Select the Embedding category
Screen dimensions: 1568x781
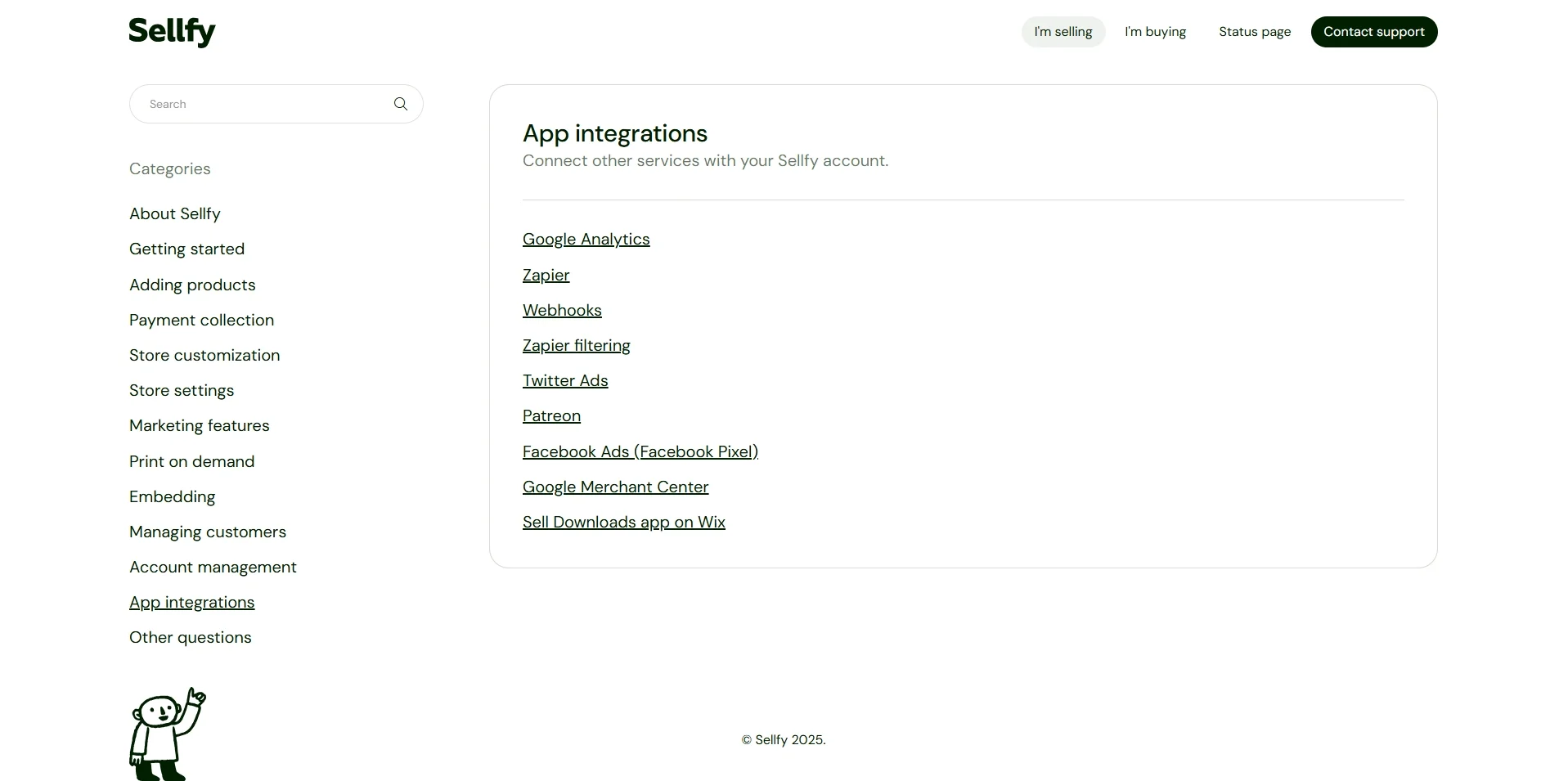click(x=172, y=496)
